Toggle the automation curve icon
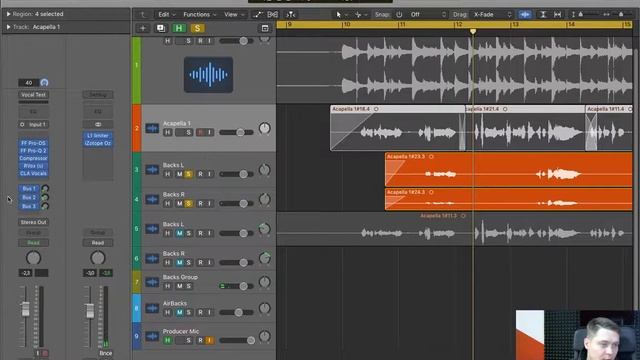 point(257,15)
